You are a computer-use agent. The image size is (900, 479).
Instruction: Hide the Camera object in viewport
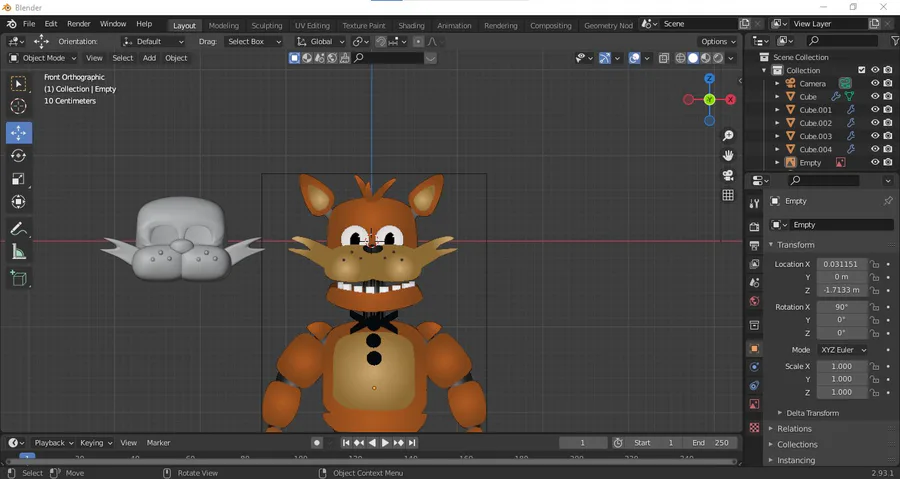875,84
